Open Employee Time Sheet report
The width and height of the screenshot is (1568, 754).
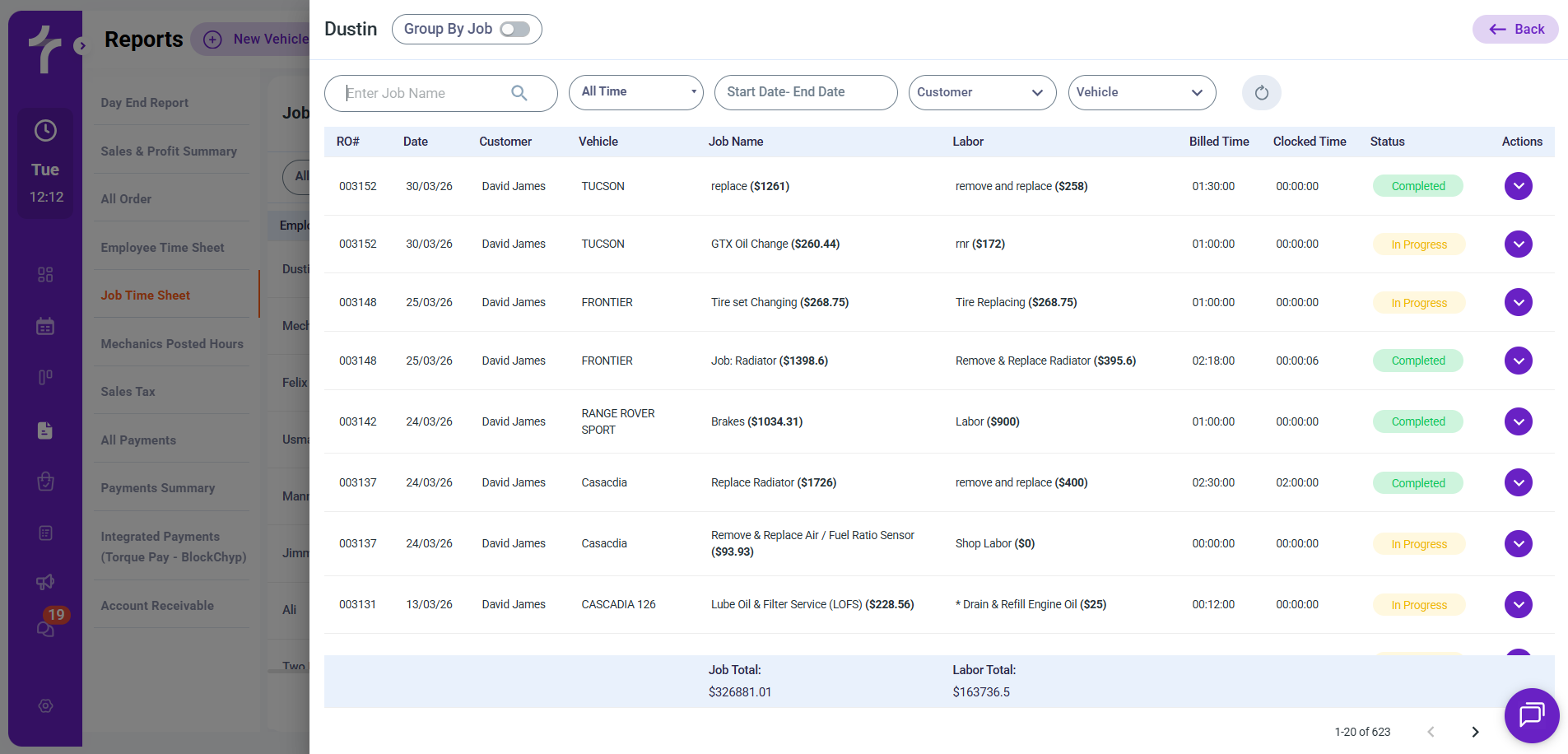162,247
